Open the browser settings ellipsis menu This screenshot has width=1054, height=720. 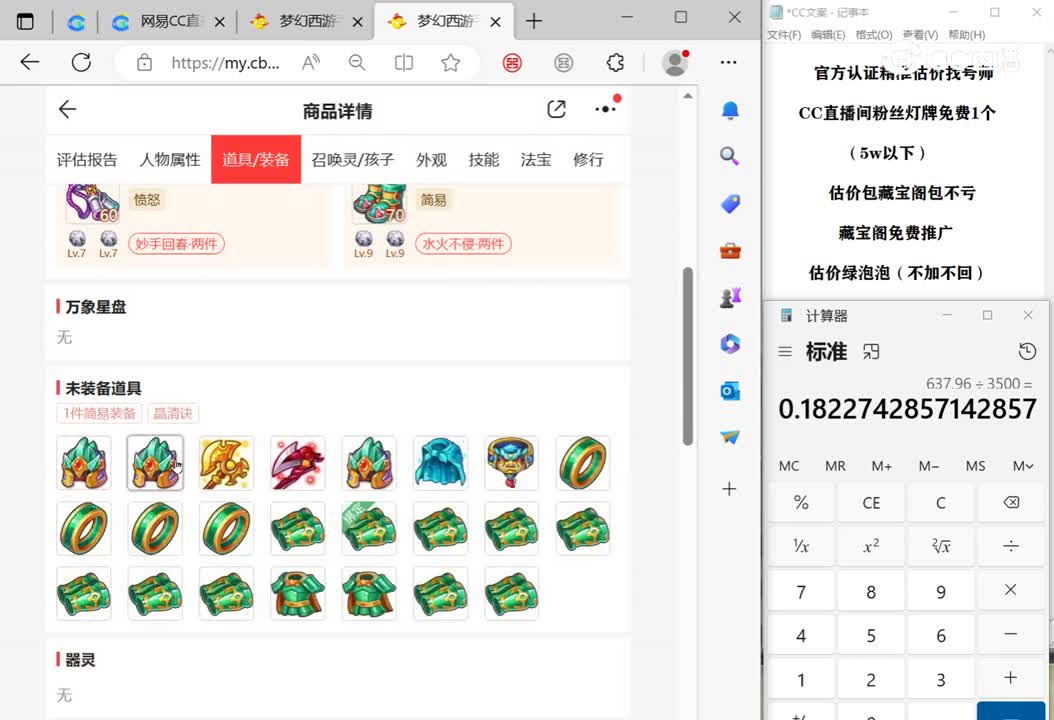[729, 63]
